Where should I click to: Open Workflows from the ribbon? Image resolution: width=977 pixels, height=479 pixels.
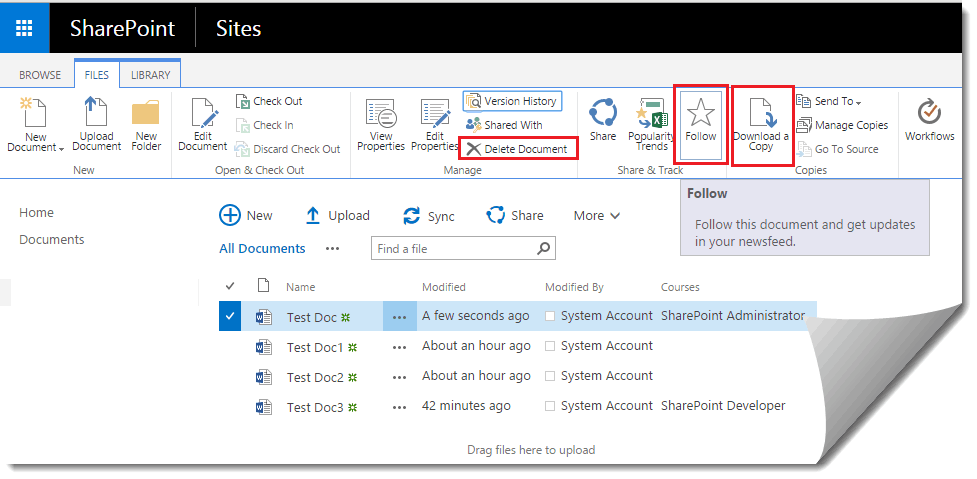click(x=930, y=120)
